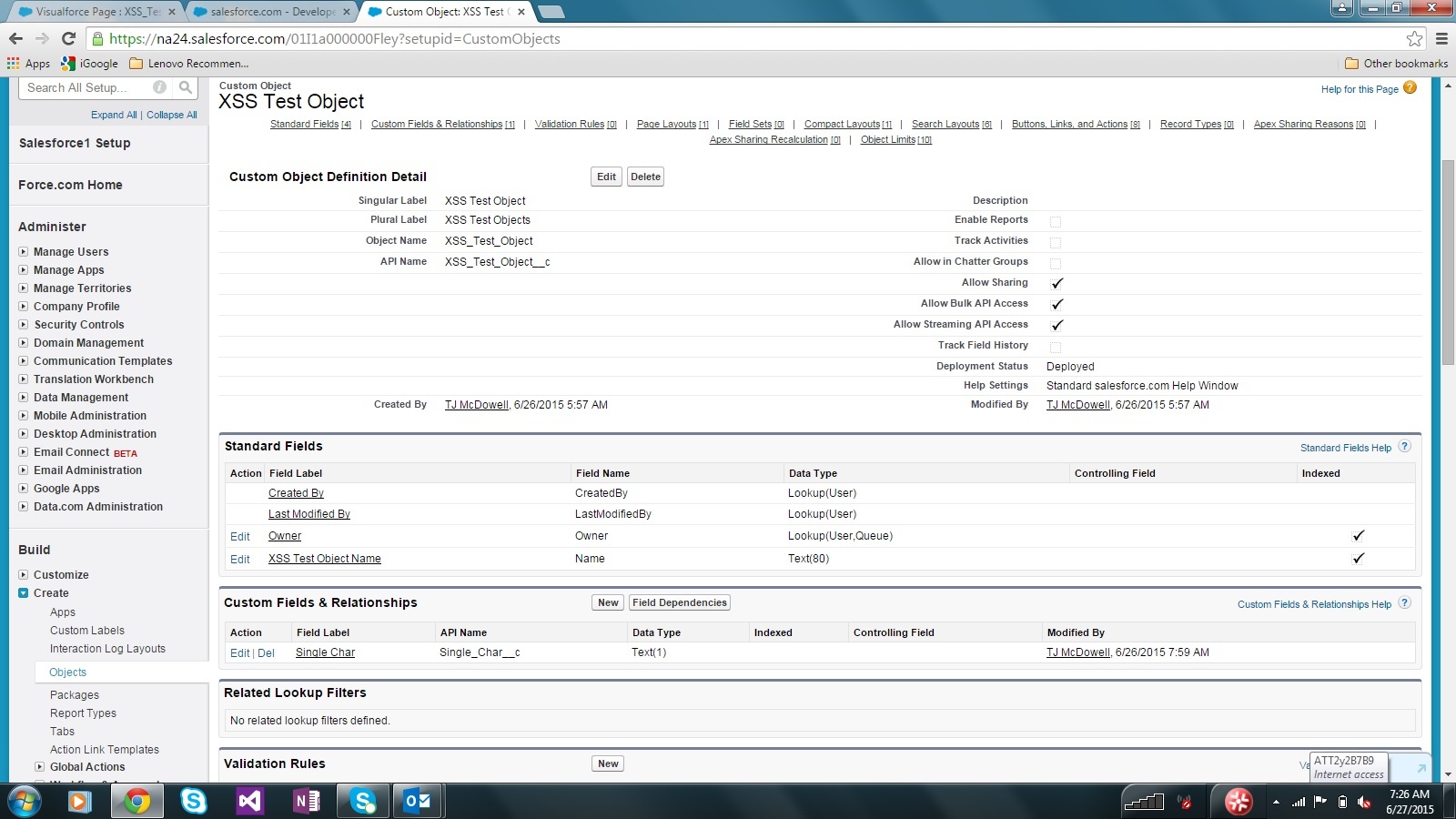Click the Enable Reports checkbox
Screen dimensions: 1456x819
(x=1056, y=221)
